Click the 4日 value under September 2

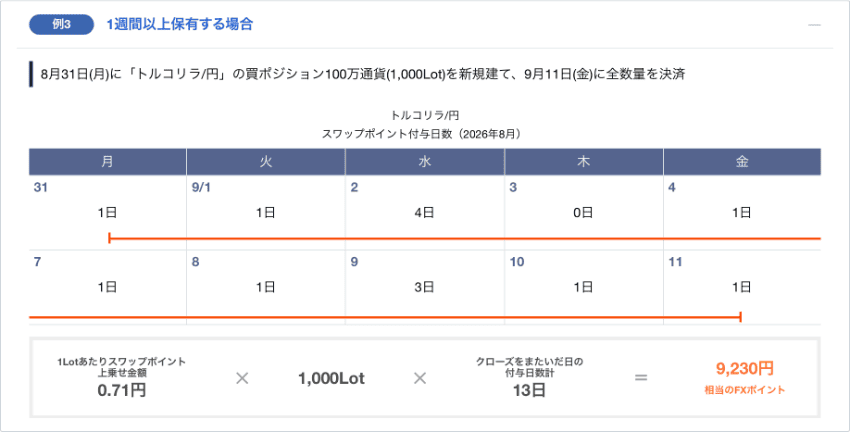tap(424, 212)
